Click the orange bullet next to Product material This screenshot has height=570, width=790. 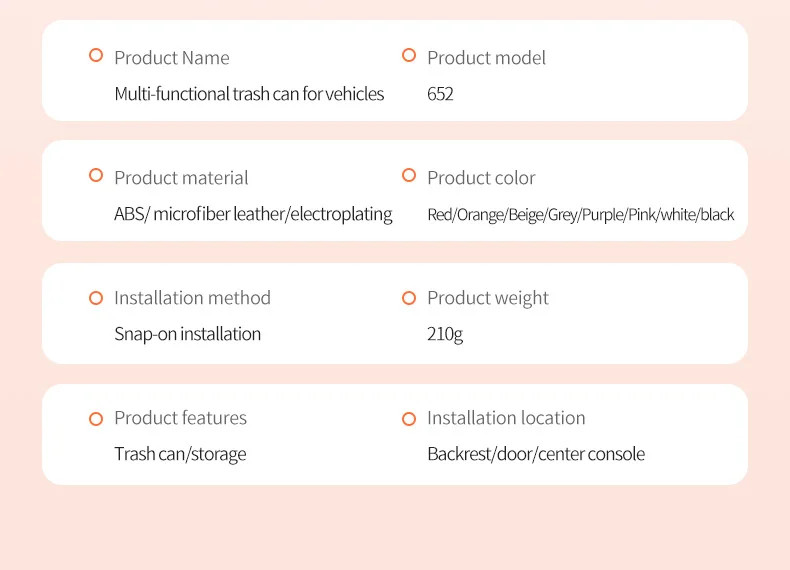(96, 175)
